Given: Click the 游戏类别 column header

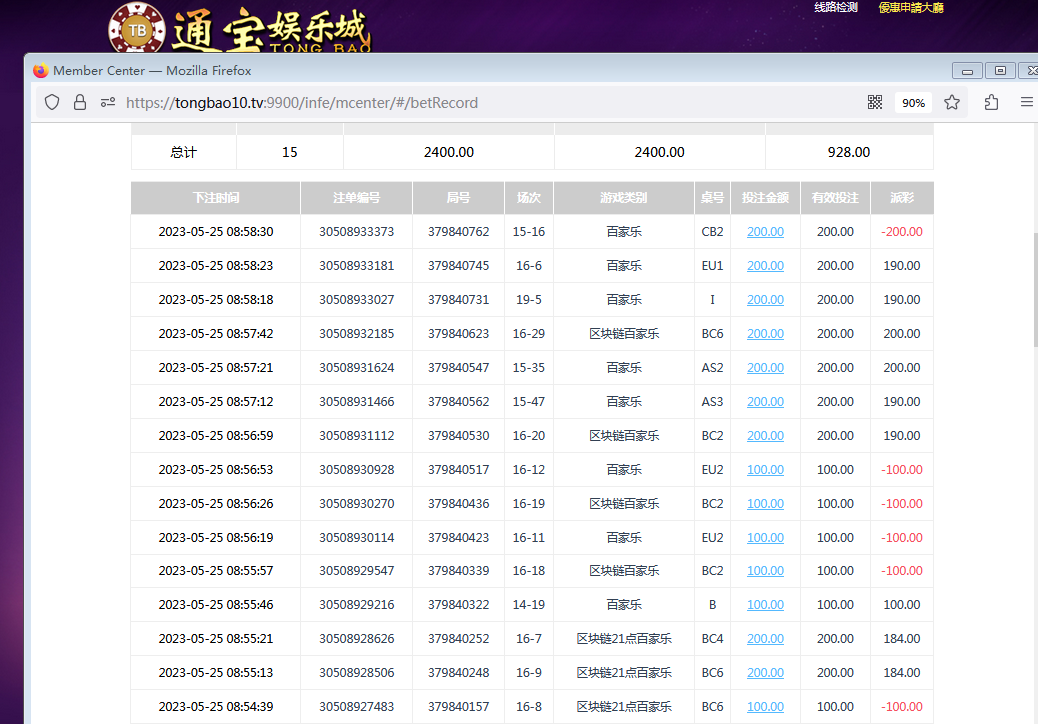Looking at the screenshot, I should (x=624, y=198).
